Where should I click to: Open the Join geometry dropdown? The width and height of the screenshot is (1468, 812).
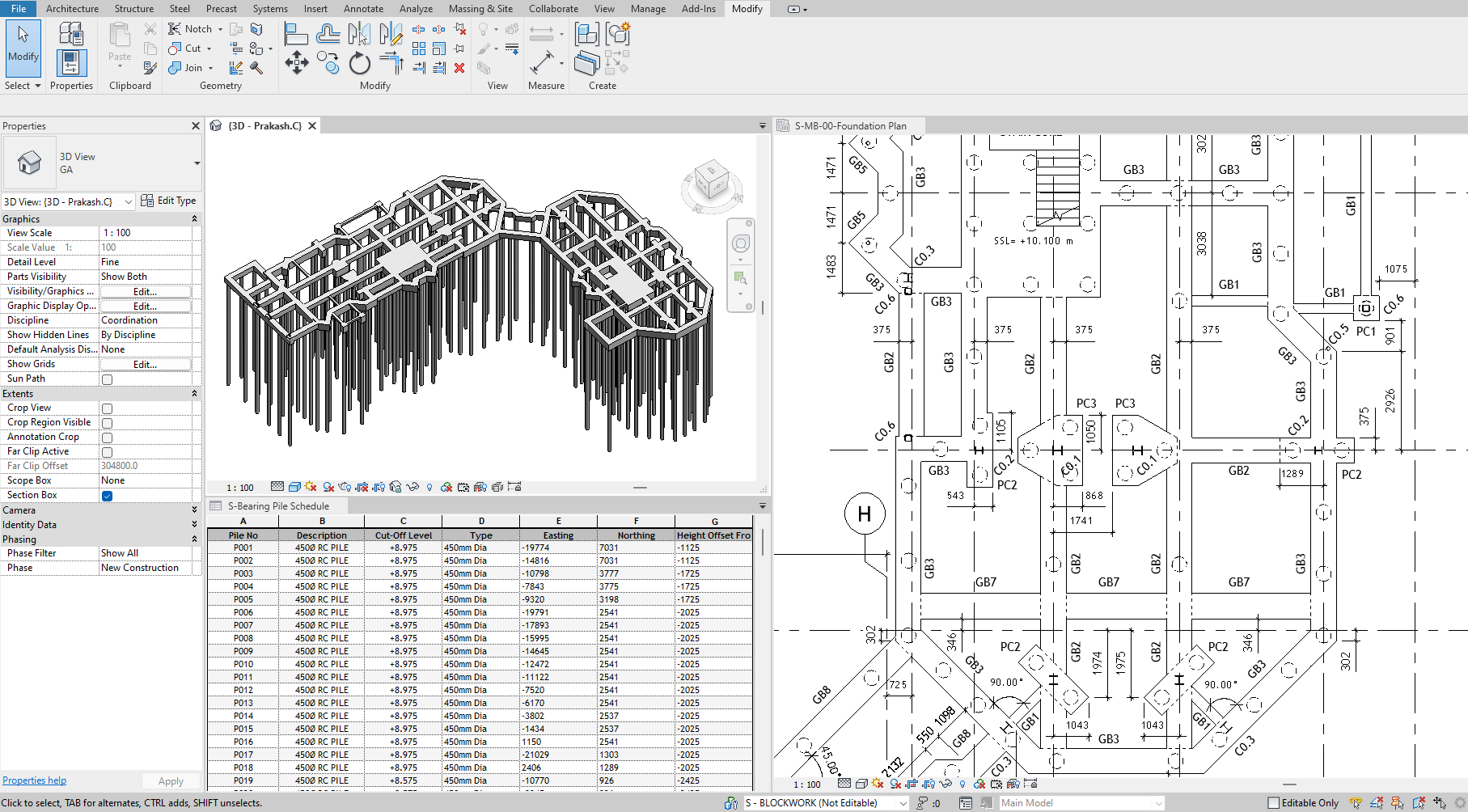click(210, 68)
